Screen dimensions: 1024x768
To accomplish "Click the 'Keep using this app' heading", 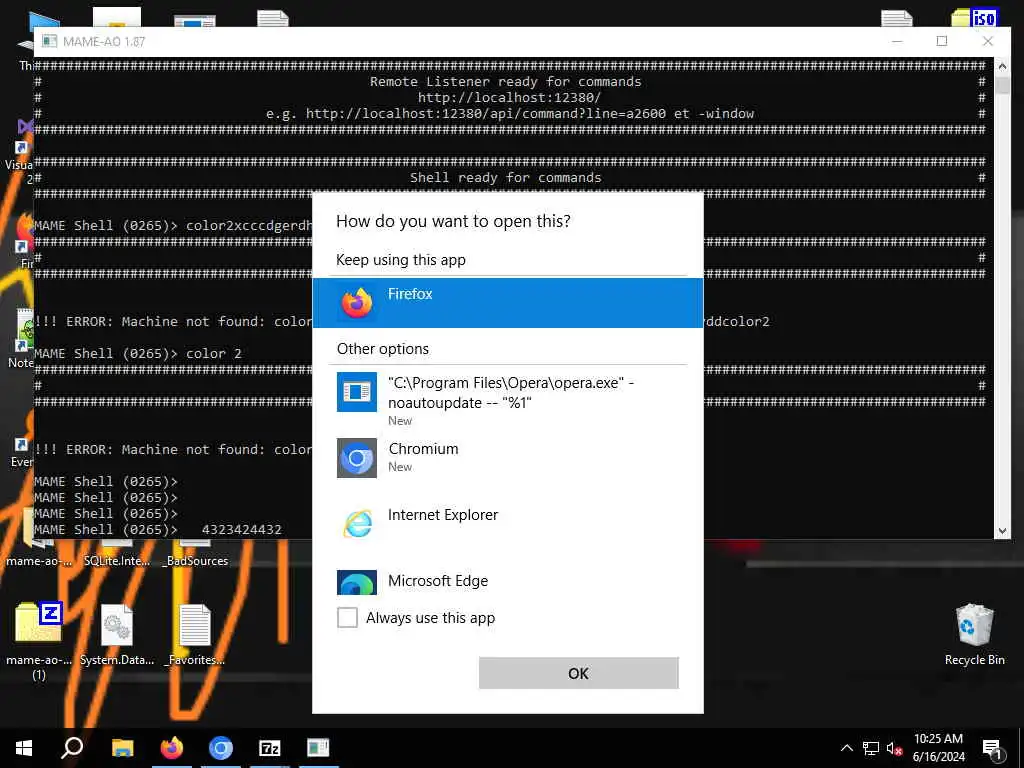I will pyautogui.click(x=400, y=260).
